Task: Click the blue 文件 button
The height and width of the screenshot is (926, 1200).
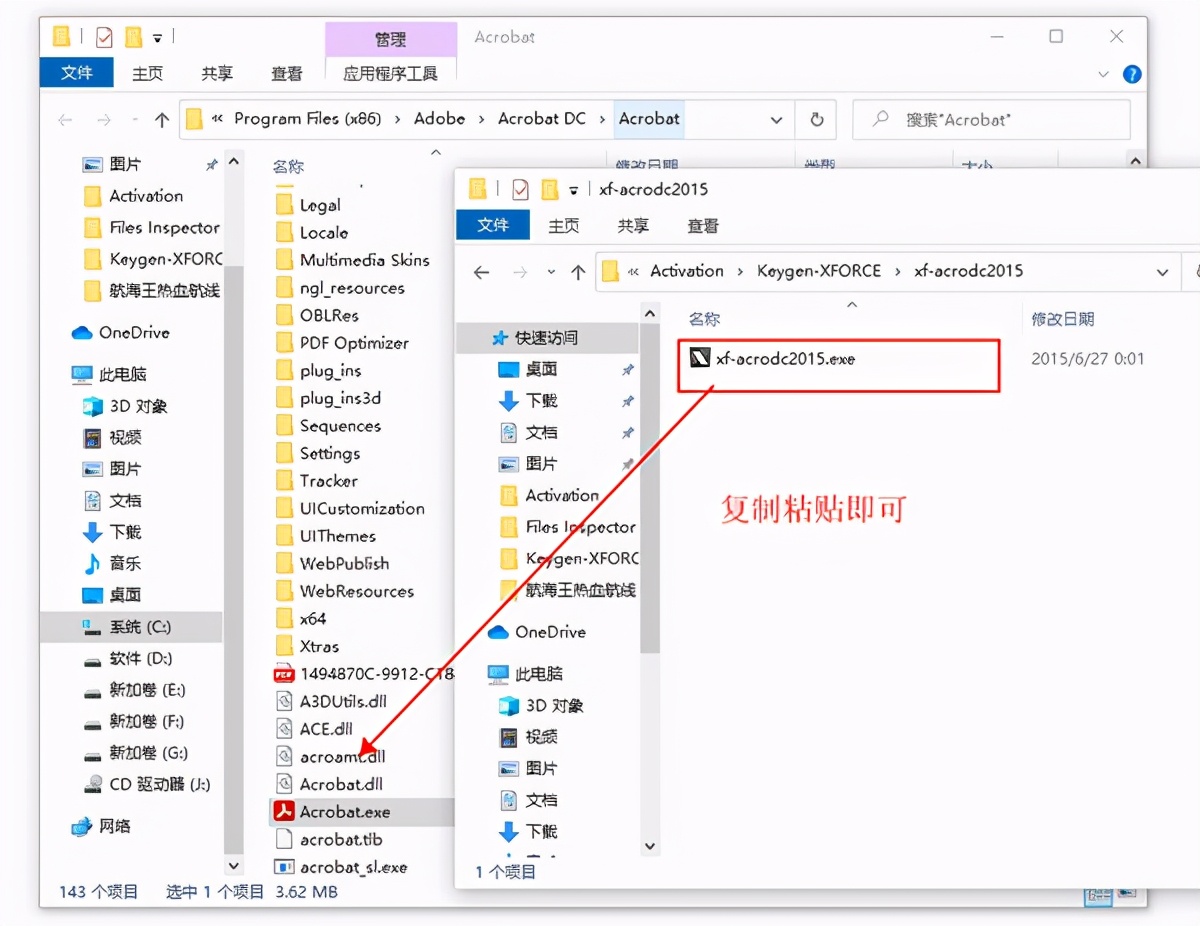Action: [76, 72]
